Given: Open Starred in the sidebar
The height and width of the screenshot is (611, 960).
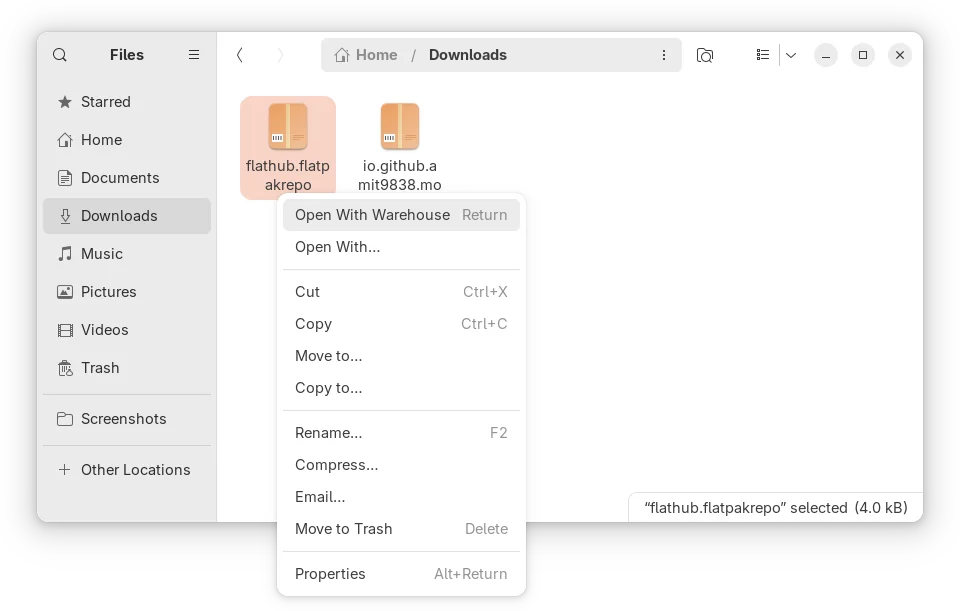Looking at the screenshot, I should coord(127,102).
